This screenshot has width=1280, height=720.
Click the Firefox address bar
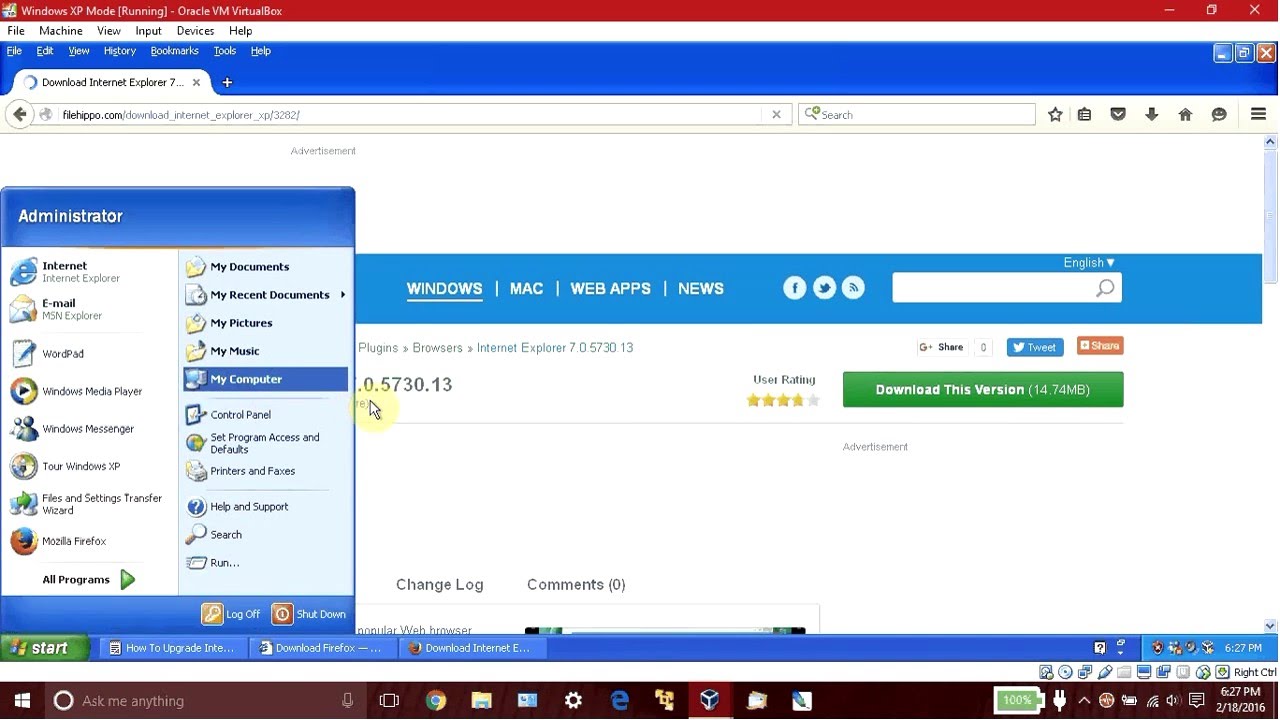410,115
